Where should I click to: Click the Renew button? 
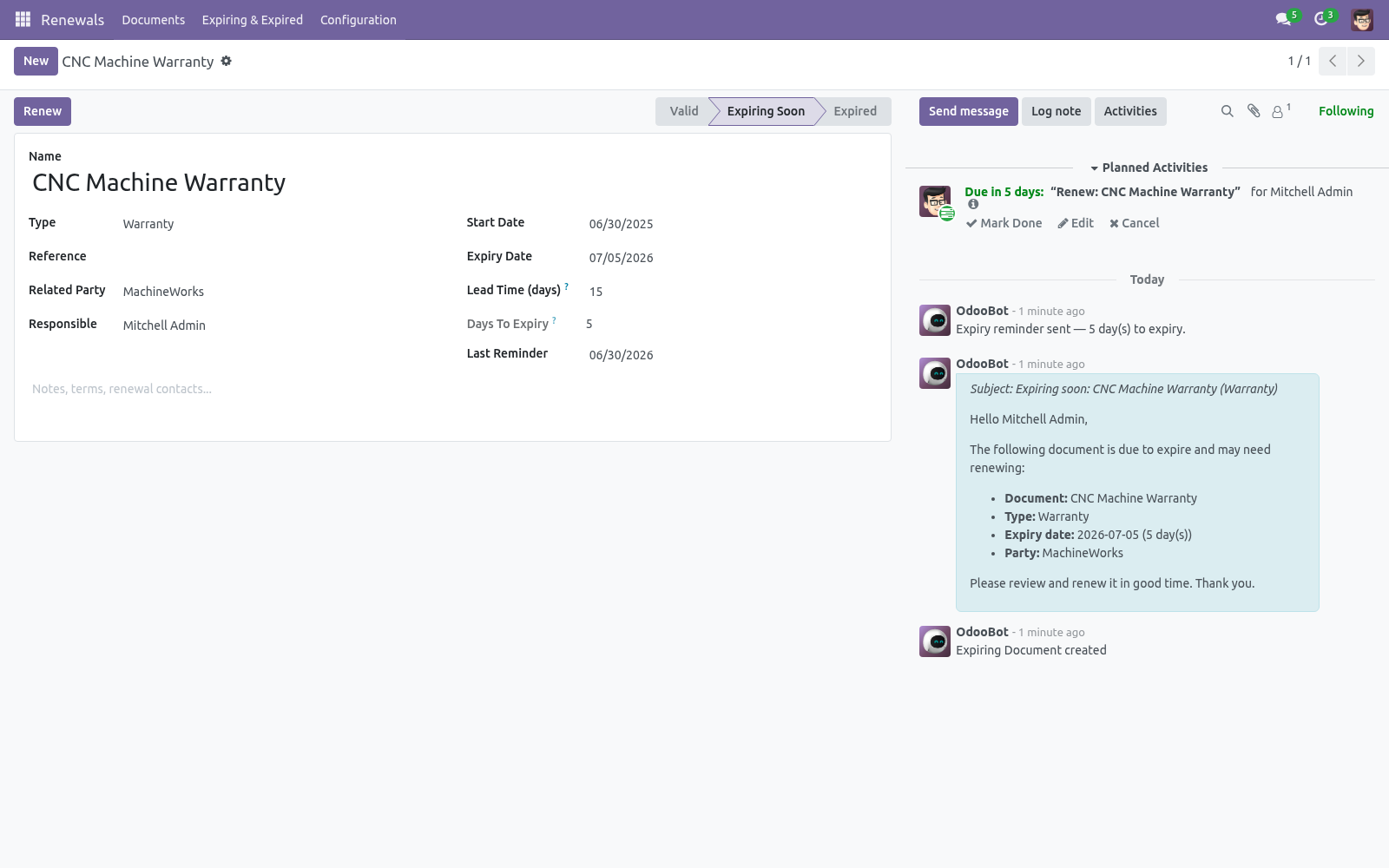[43, 111]
